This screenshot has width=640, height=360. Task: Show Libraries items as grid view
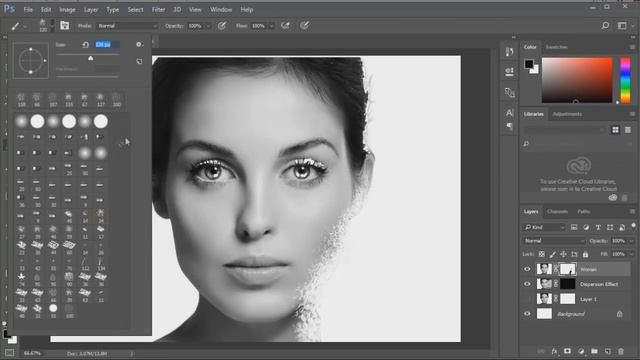[615, 130]
